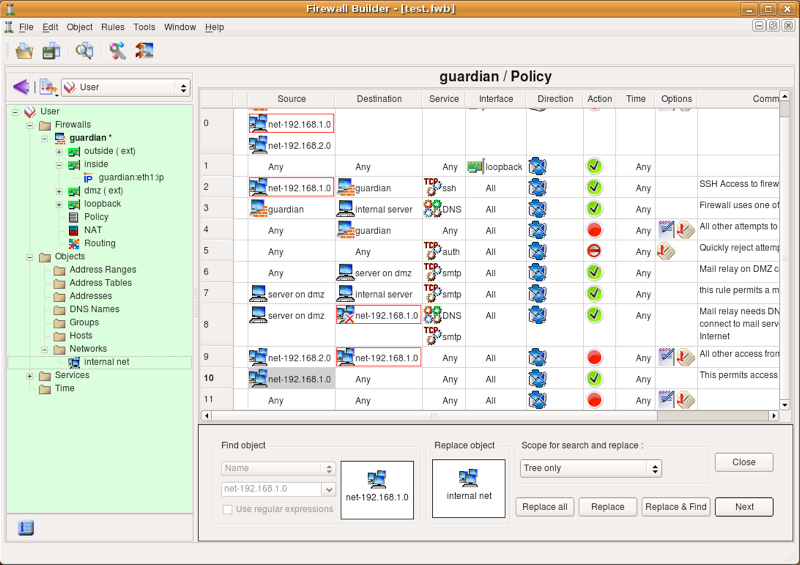Click the options icon in rule 5
Viewport: 800px width, 565px height.
coord(666,251)
